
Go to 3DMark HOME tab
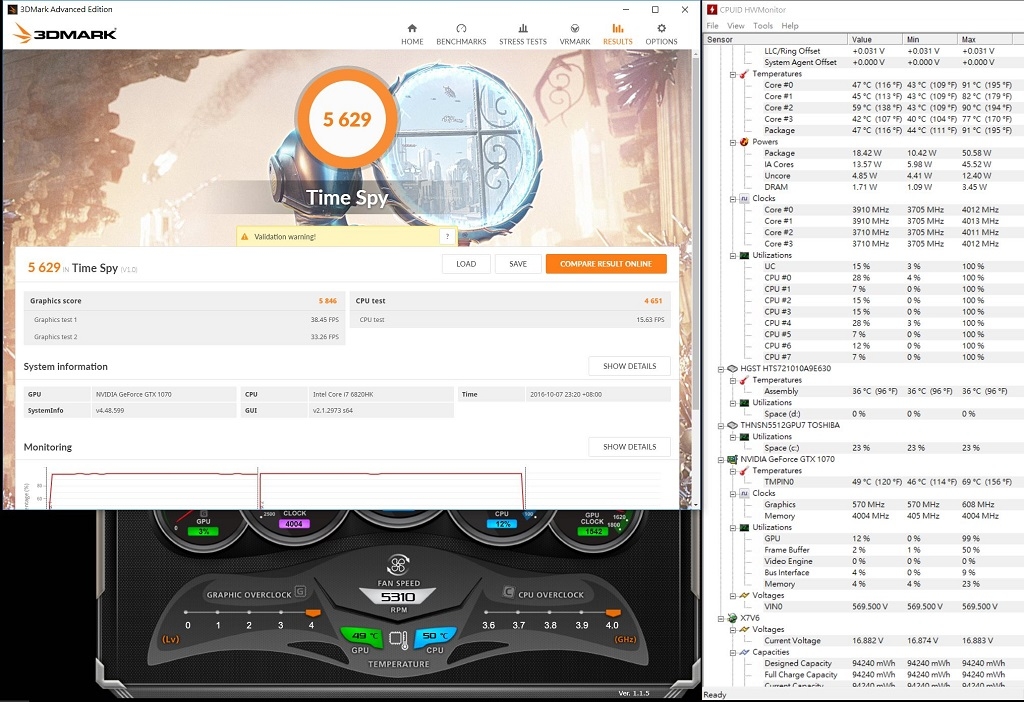tap(411, 34)
